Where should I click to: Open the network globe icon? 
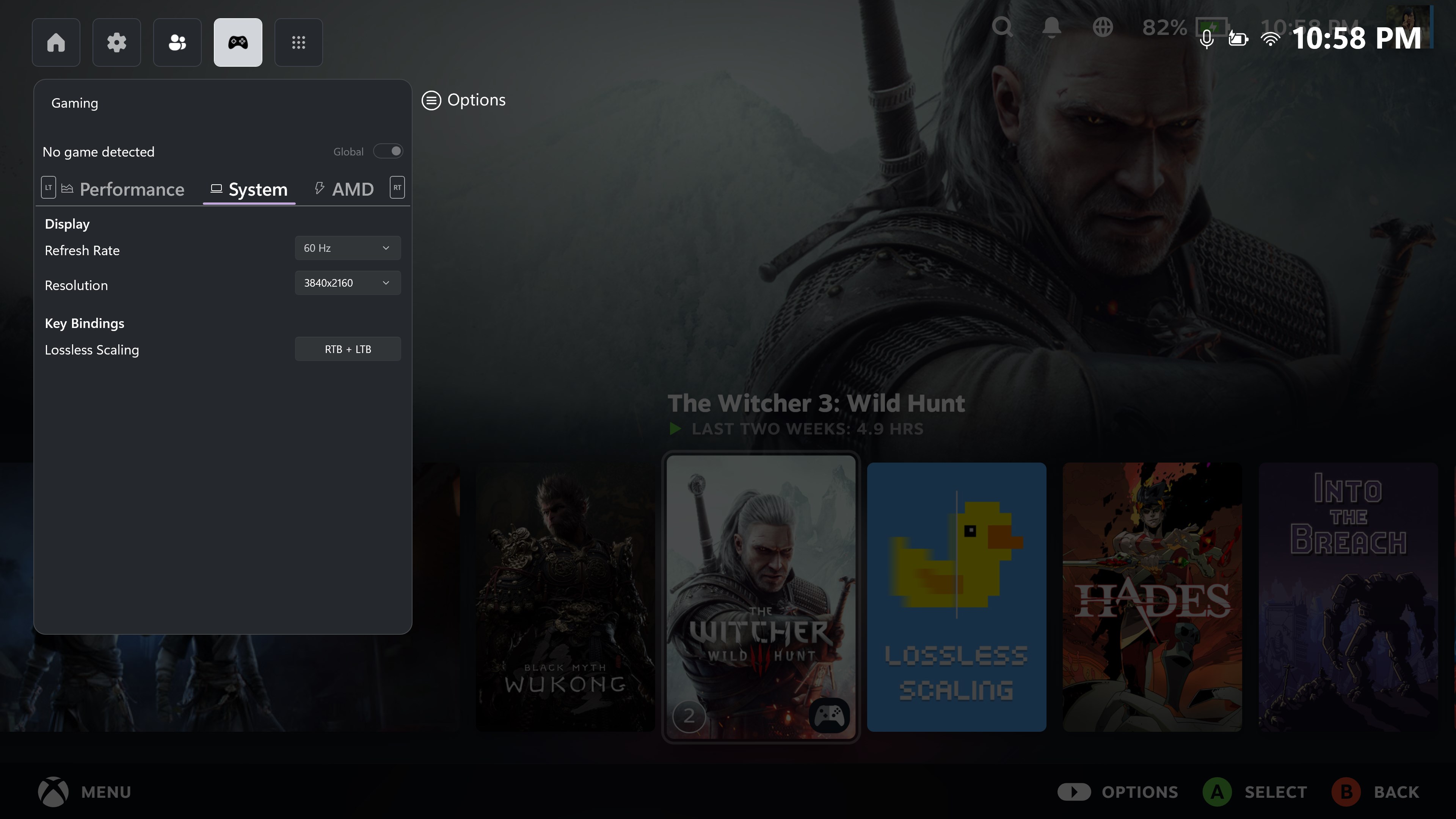coord(1102,27)
